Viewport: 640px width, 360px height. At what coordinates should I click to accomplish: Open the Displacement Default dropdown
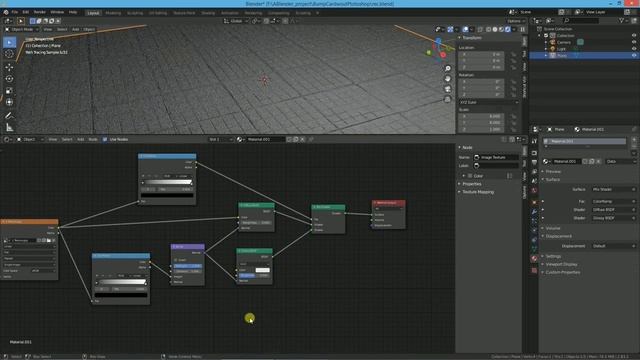point(613,246)
